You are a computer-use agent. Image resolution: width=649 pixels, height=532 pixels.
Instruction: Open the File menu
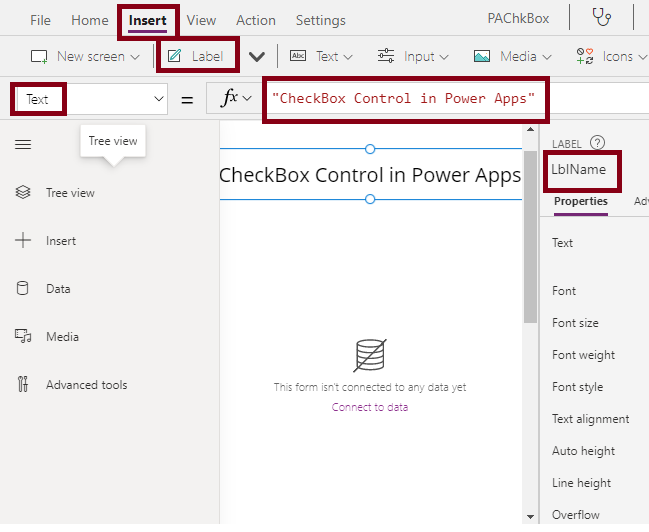click(x=40, y=20)
